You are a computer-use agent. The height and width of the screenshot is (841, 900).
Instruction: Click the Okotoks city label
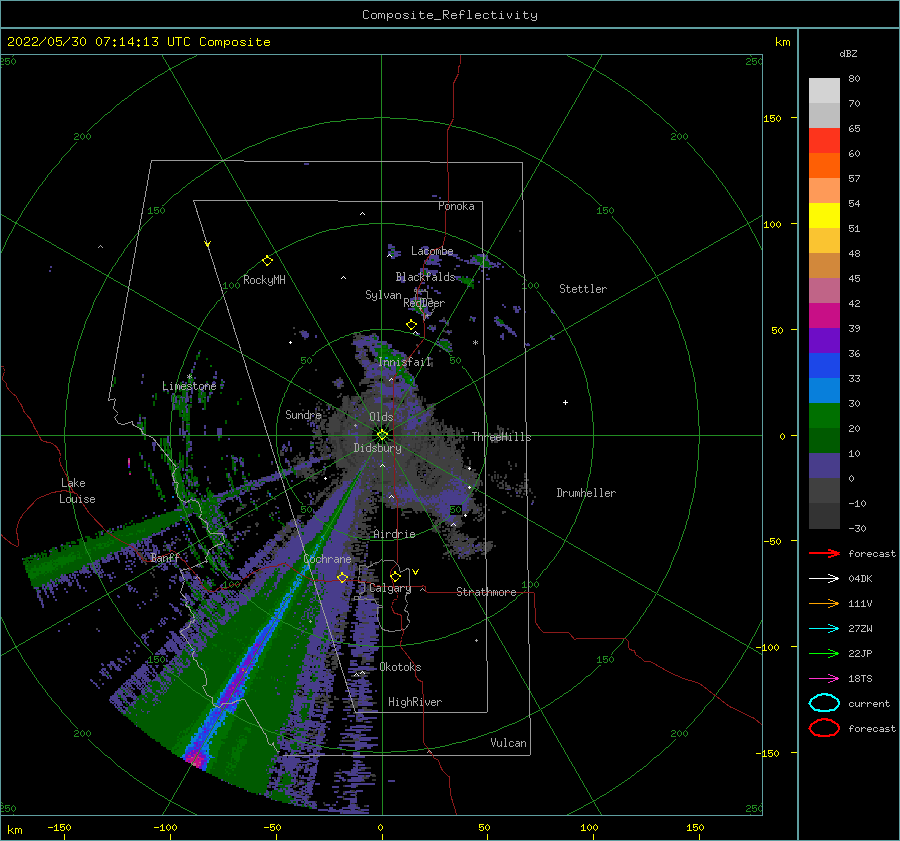pyautogui.click(x=400, y=667)
